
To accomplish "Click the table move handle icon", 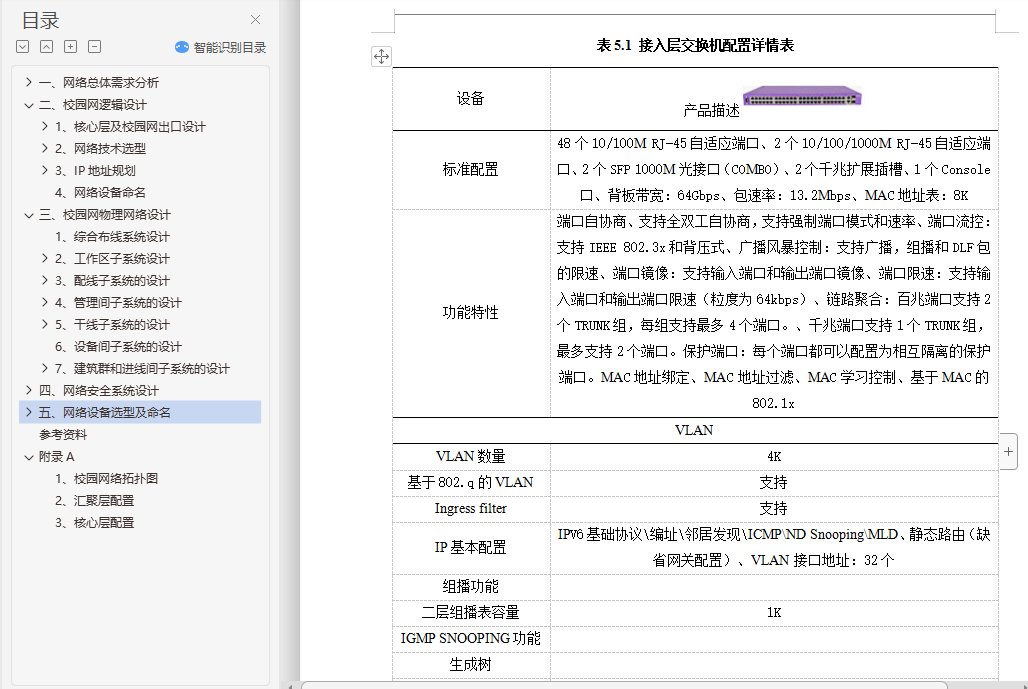I will 381,56.
